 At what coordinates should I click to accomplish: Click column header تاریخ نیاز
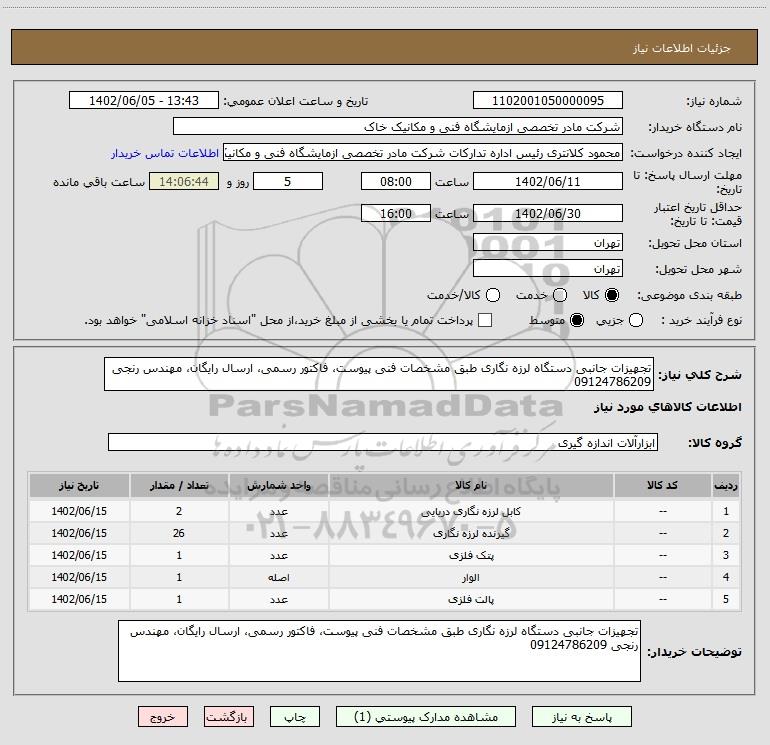pos(79,485)
